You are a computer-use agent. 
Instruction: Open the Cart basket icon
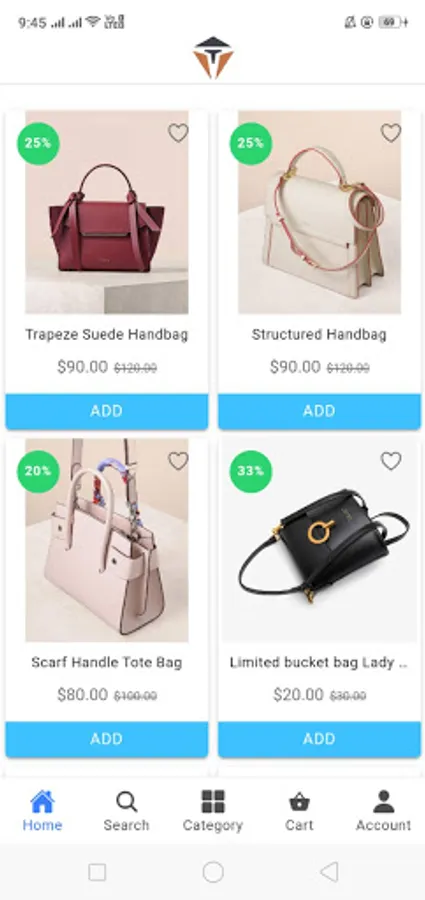click(299, 811)
